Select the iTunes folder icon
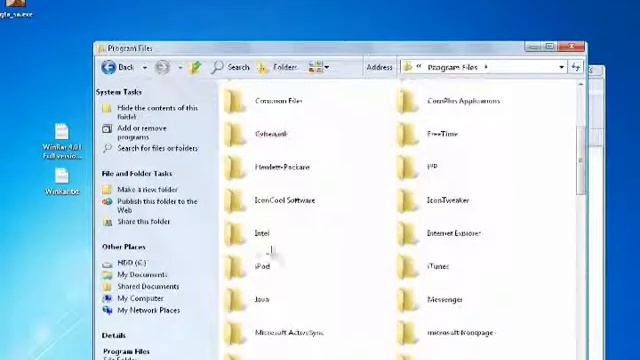The width and height of the screenshot is (640, 360). (x=407, y=266)
